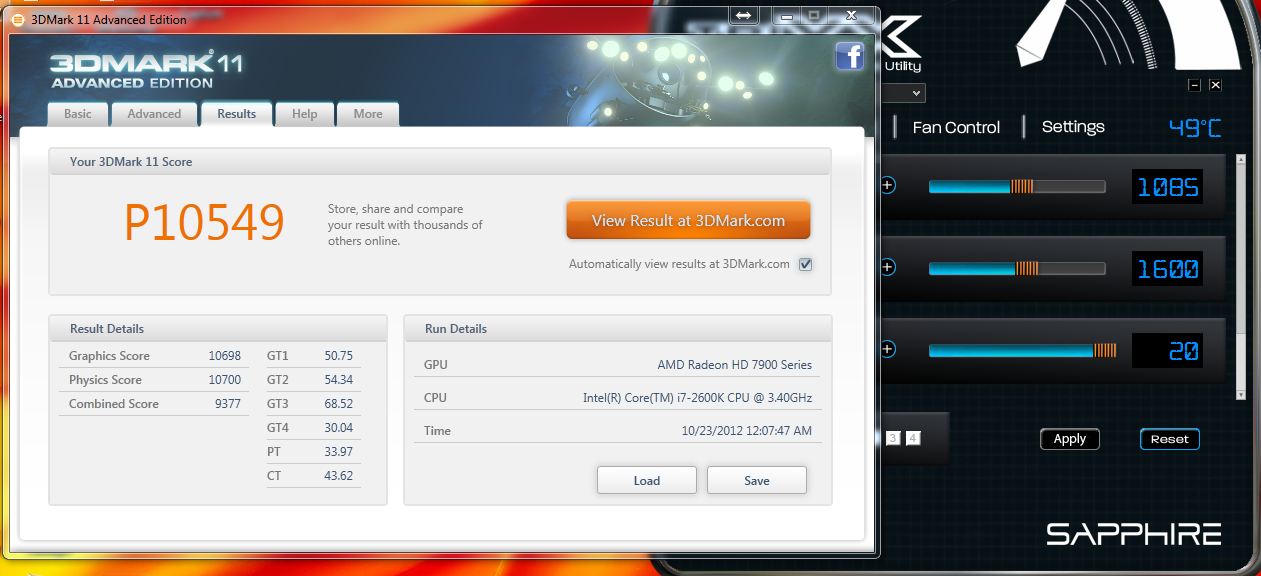Select profile slot 4 in TRIXX
Screen dimensions: 1261x576
pyautogui.click(x=913, y=438)
